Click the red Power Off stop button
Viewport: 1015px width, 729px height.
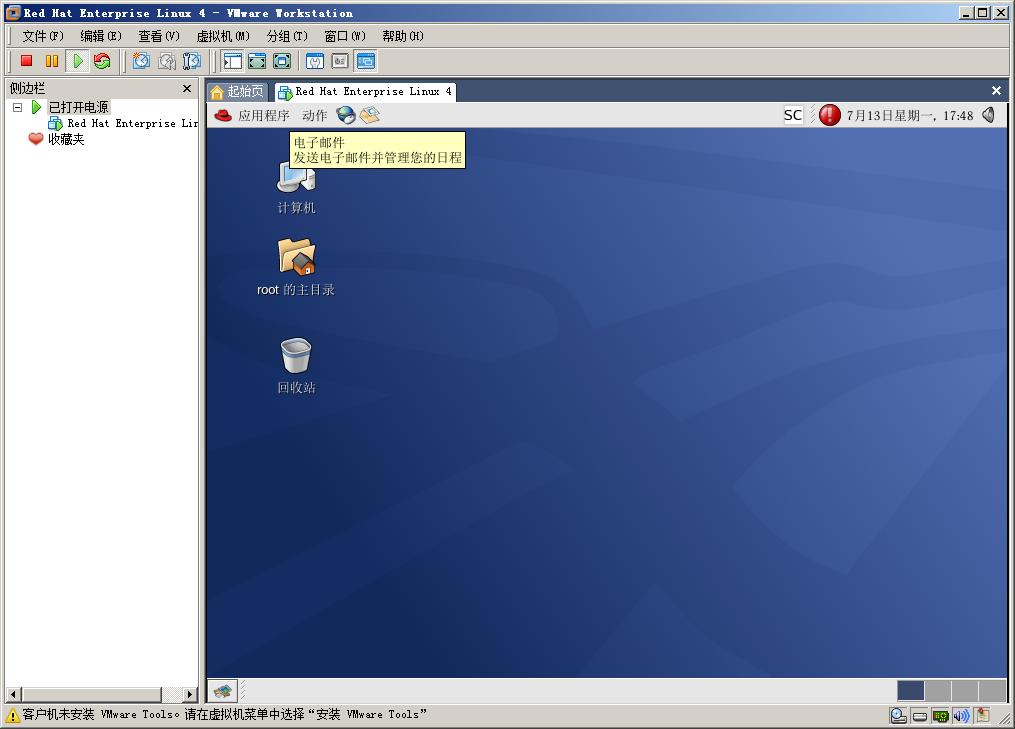click(27, 61)
